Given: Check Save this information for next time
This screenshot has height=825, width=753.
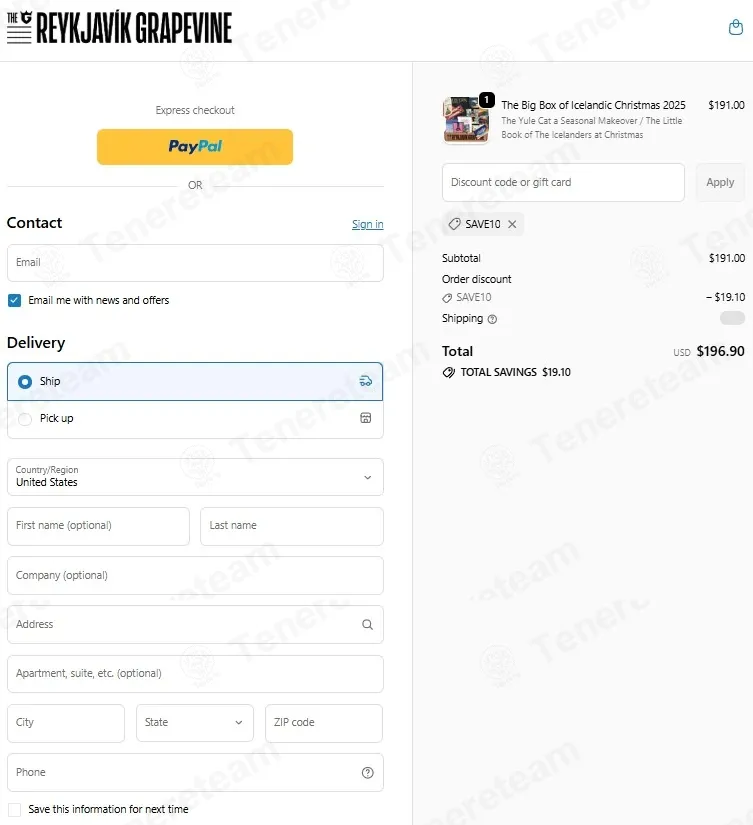Looking at the screenshot, I should (14, 809).
